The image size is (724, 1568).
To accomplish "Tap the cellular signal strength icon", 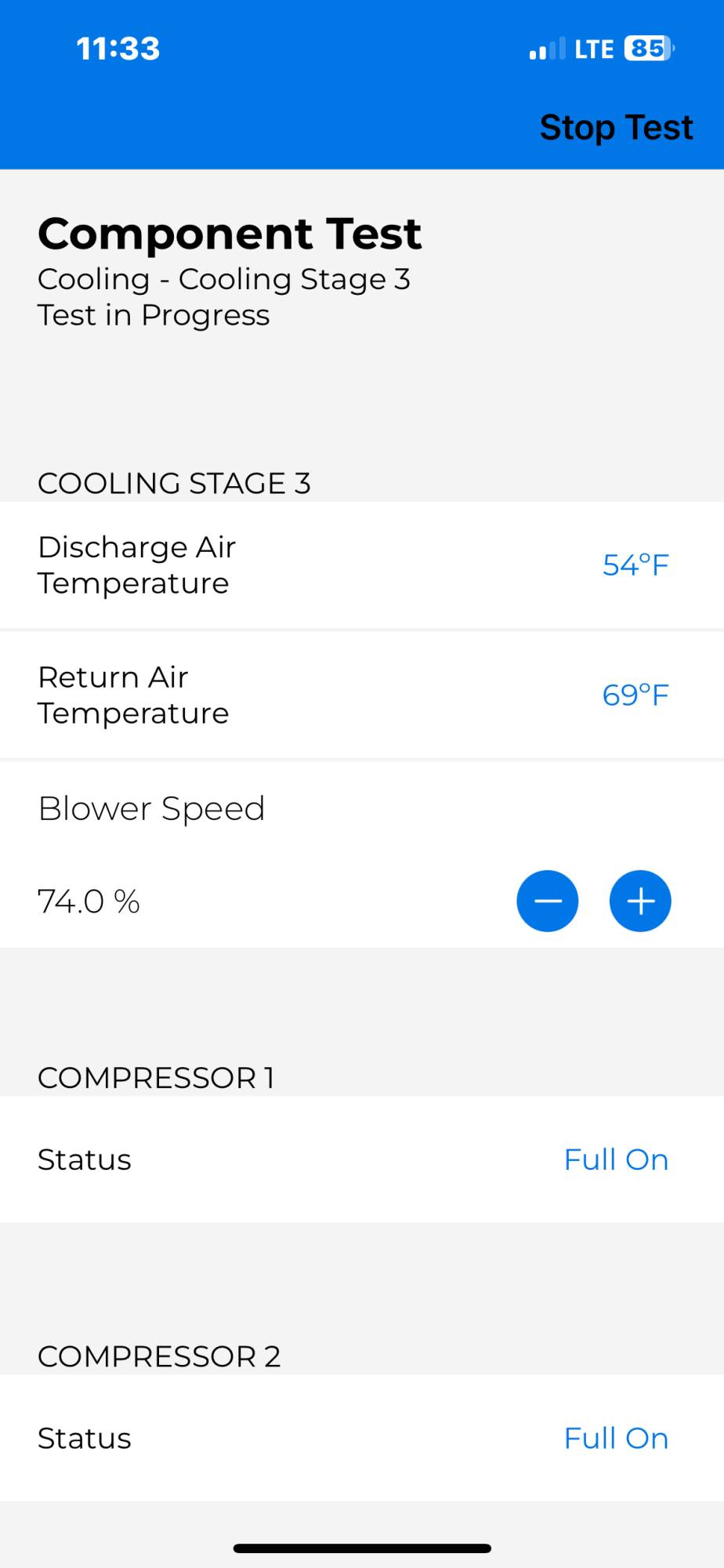I will point(547,49).
